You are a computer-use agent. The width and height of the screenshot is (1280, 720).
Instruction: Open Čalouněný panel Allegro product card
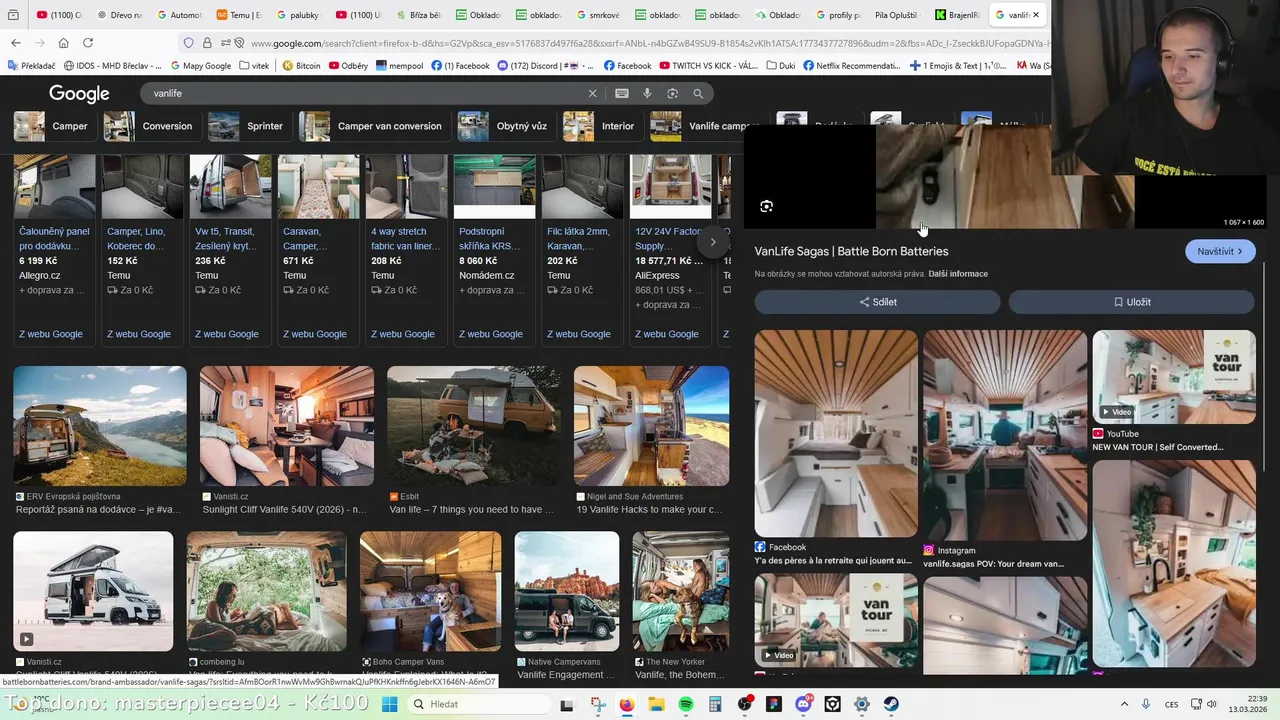[x=55, y=250]
